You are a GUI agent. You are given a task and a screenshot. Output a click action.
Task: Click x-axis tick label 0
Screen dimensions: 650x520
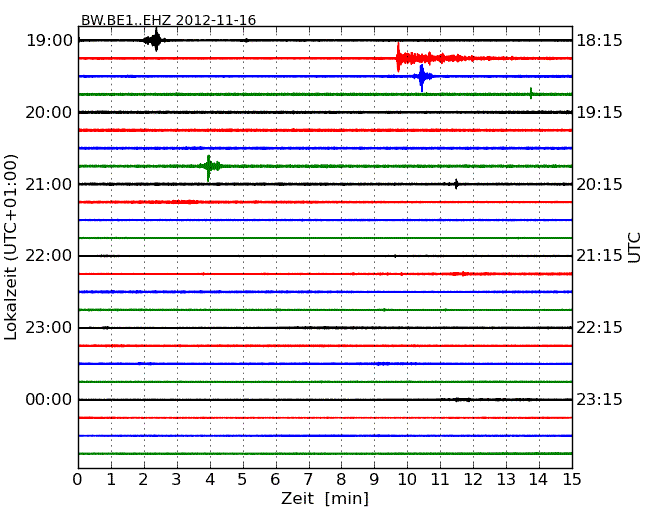point(78,480)
